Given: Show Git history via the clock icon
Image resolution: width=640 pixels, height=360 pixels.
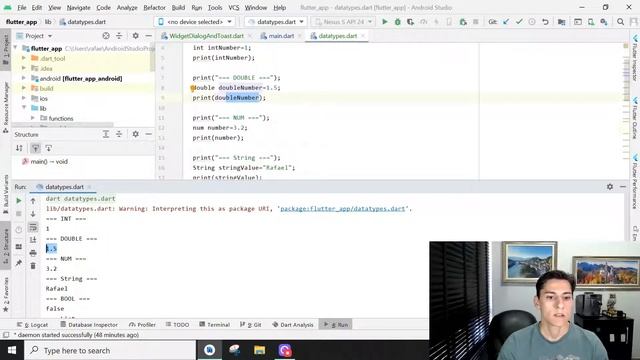Looking at the screenshot, I should pos(532,22).
